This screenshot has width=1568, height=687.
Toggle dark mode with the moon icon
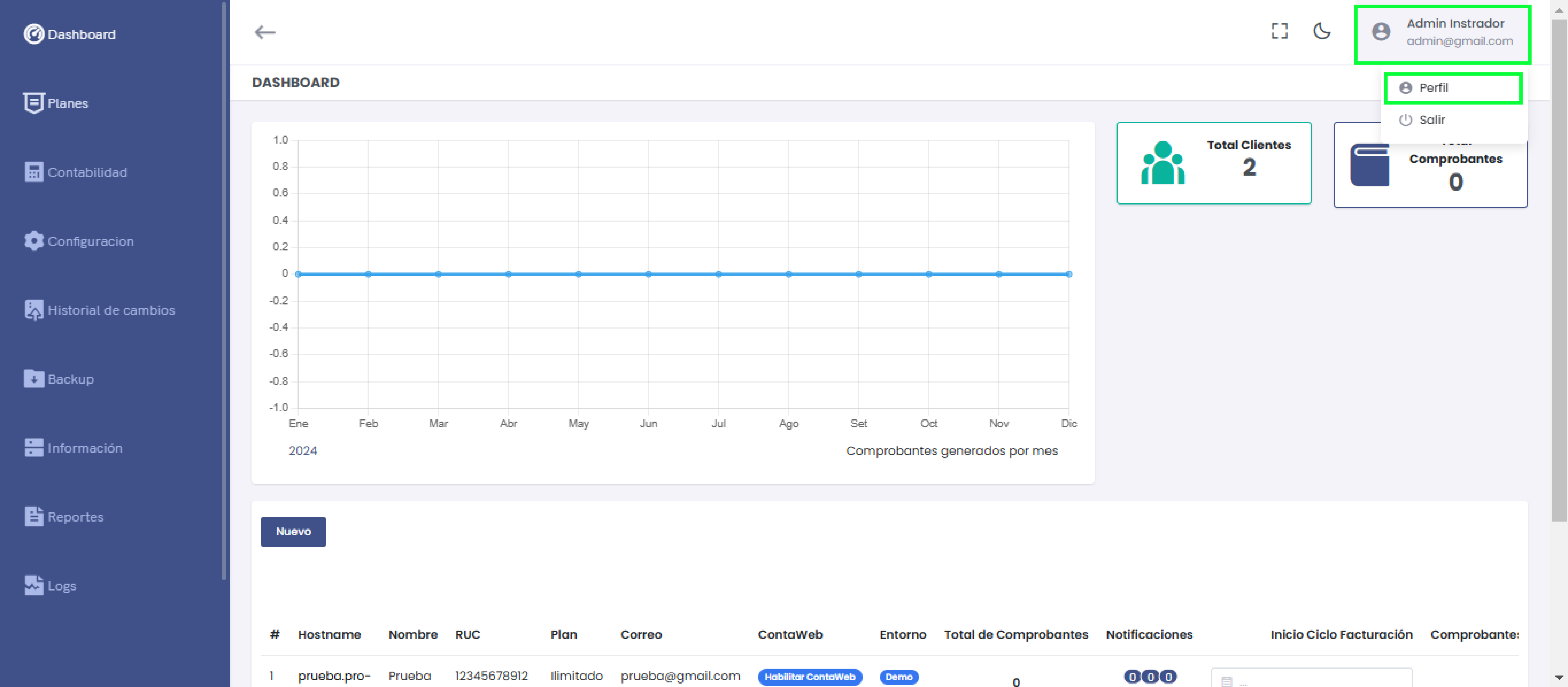click(1322, 31)
